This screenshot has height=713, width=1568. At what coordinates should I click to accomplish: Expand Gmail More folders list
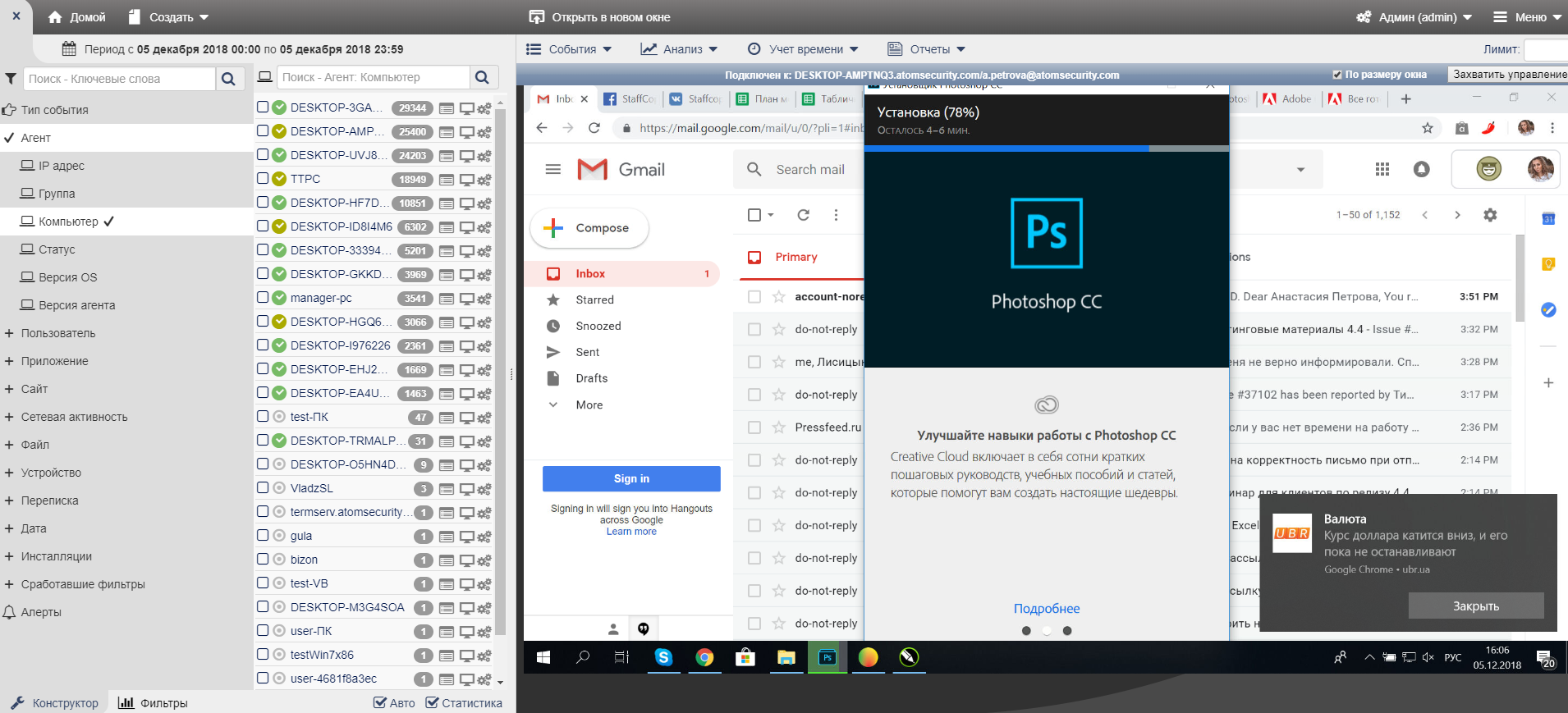point(575,404)
